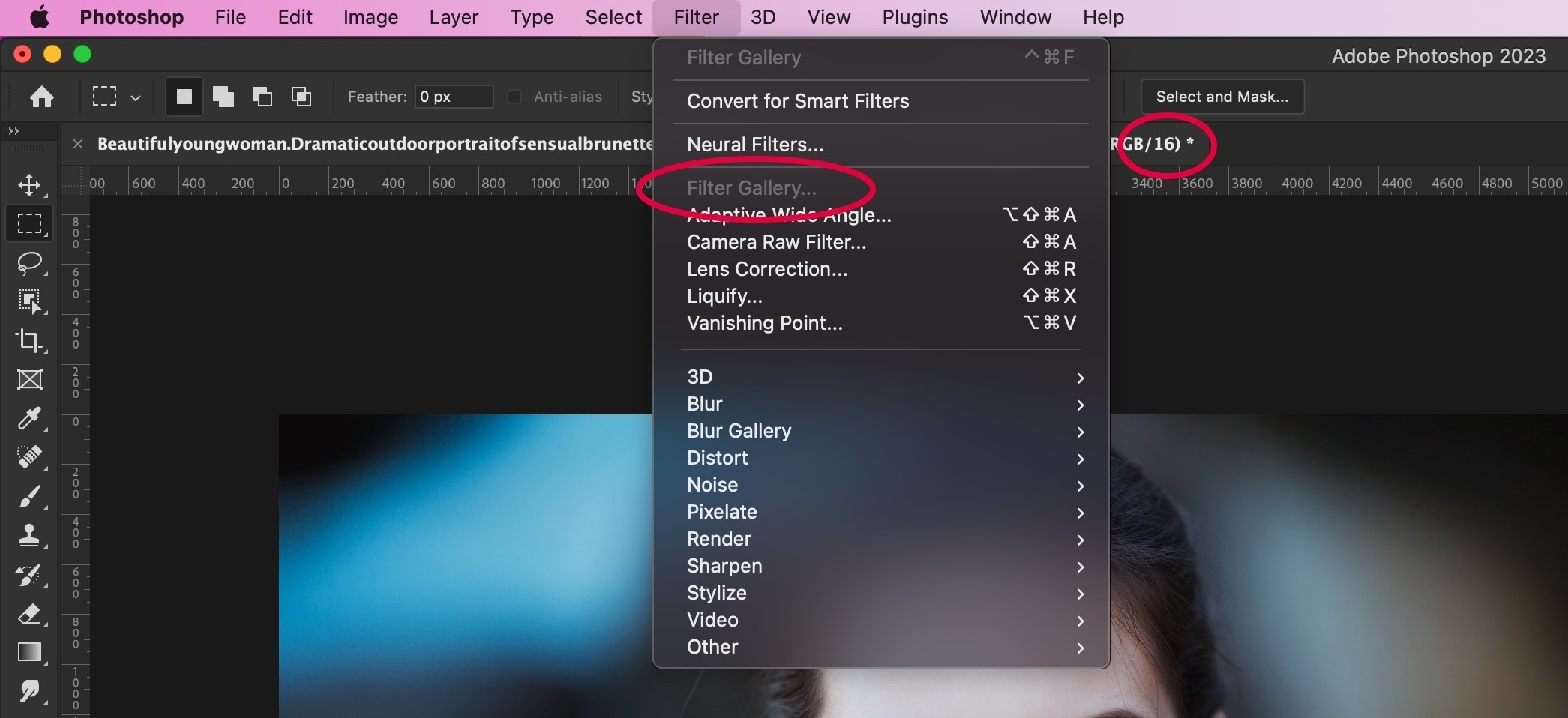Click the Home icon in options bar
This screenshot has width=1568, height=718.
coord(42,97)
